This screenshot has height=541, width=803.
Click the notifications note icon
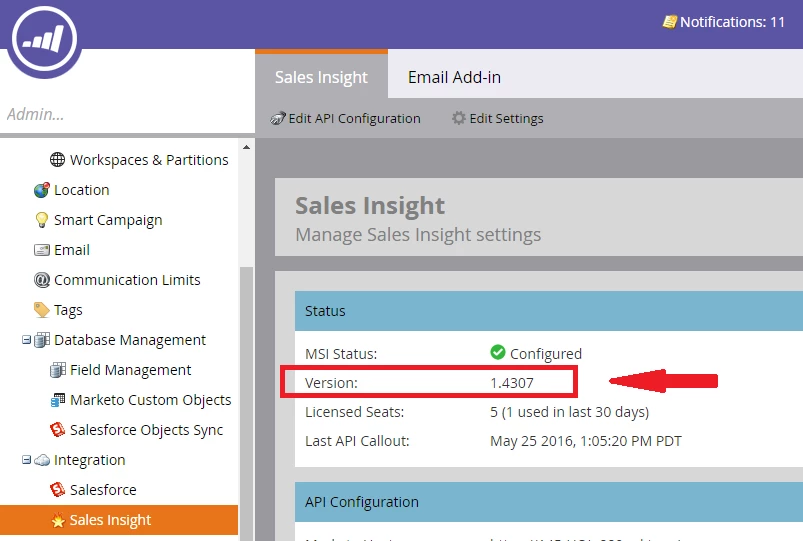coord(669,22)
